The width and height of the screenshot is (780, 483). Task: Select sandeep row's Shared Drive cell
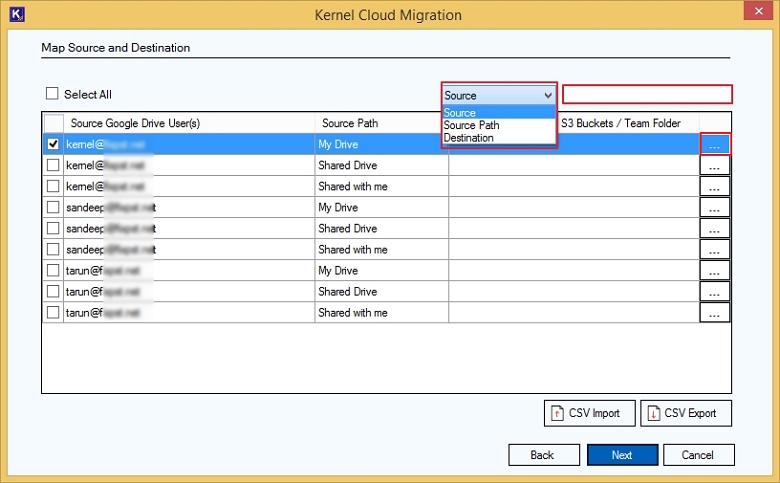[x=382, y=228]
